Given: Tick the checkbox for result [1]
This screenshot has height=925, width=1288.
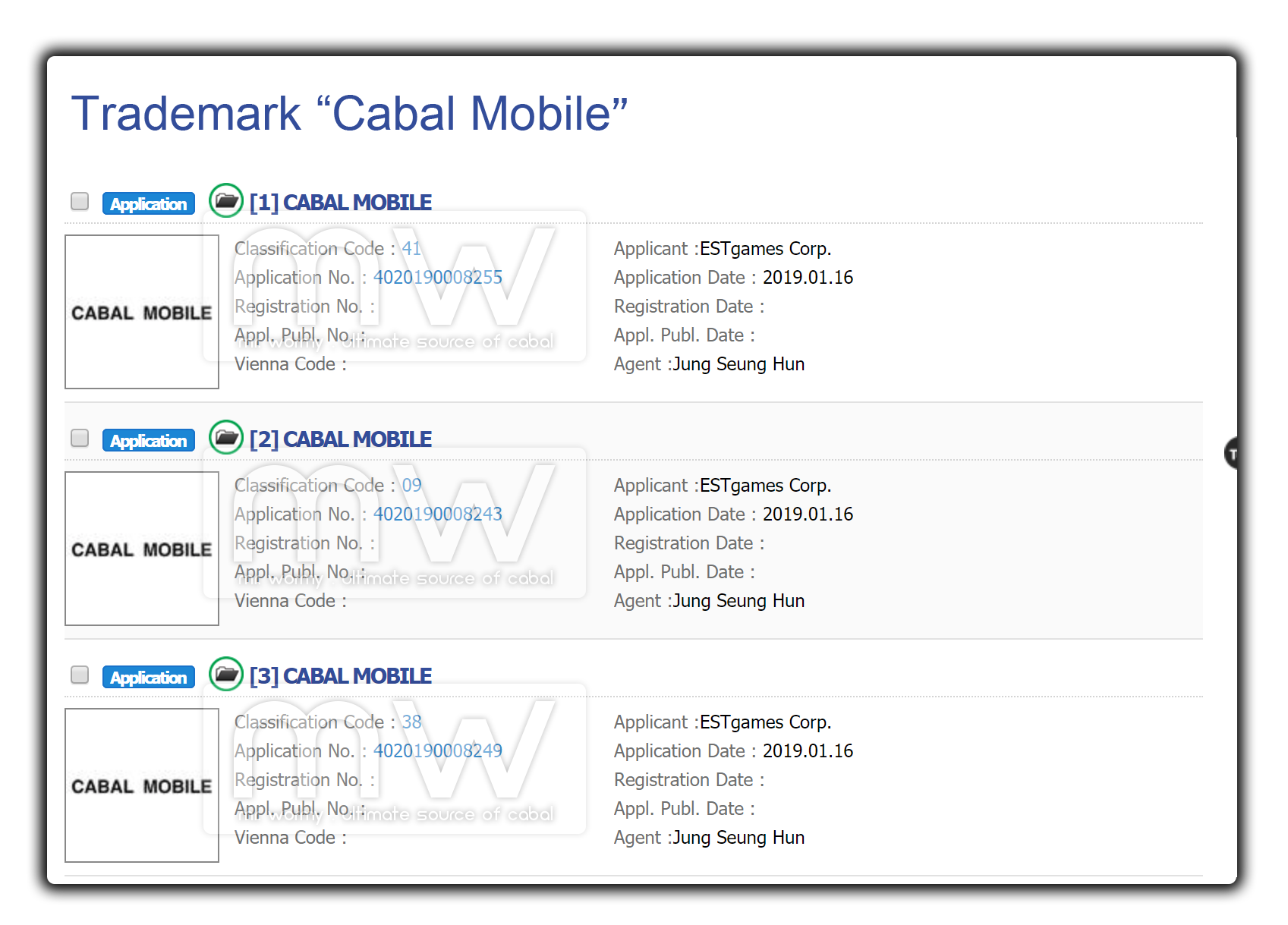Looking at the screenshot, I should click(x=80, y=201).
